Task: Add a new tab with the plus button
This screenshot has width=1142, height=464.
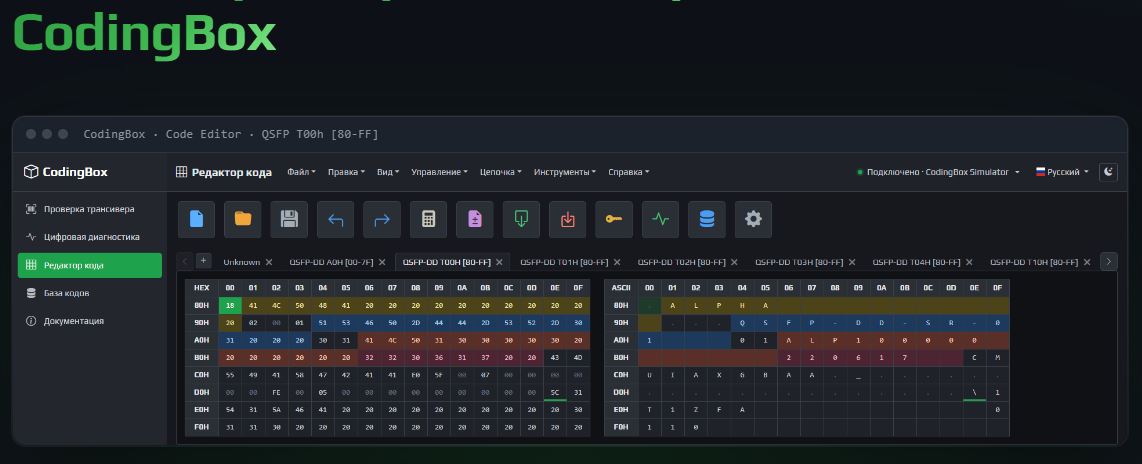Action: coord(204,261)
